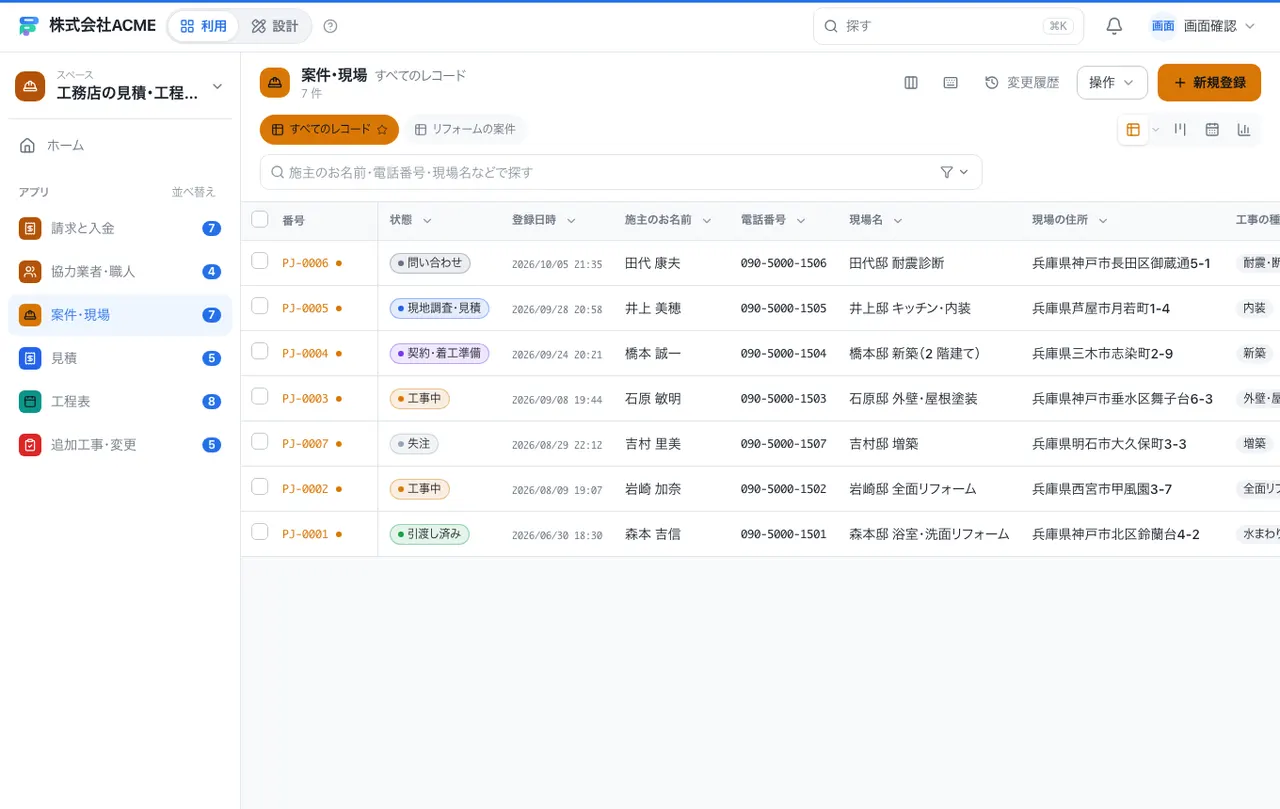
Task: Open record link PJ-0006
Action: coord(305,263)
